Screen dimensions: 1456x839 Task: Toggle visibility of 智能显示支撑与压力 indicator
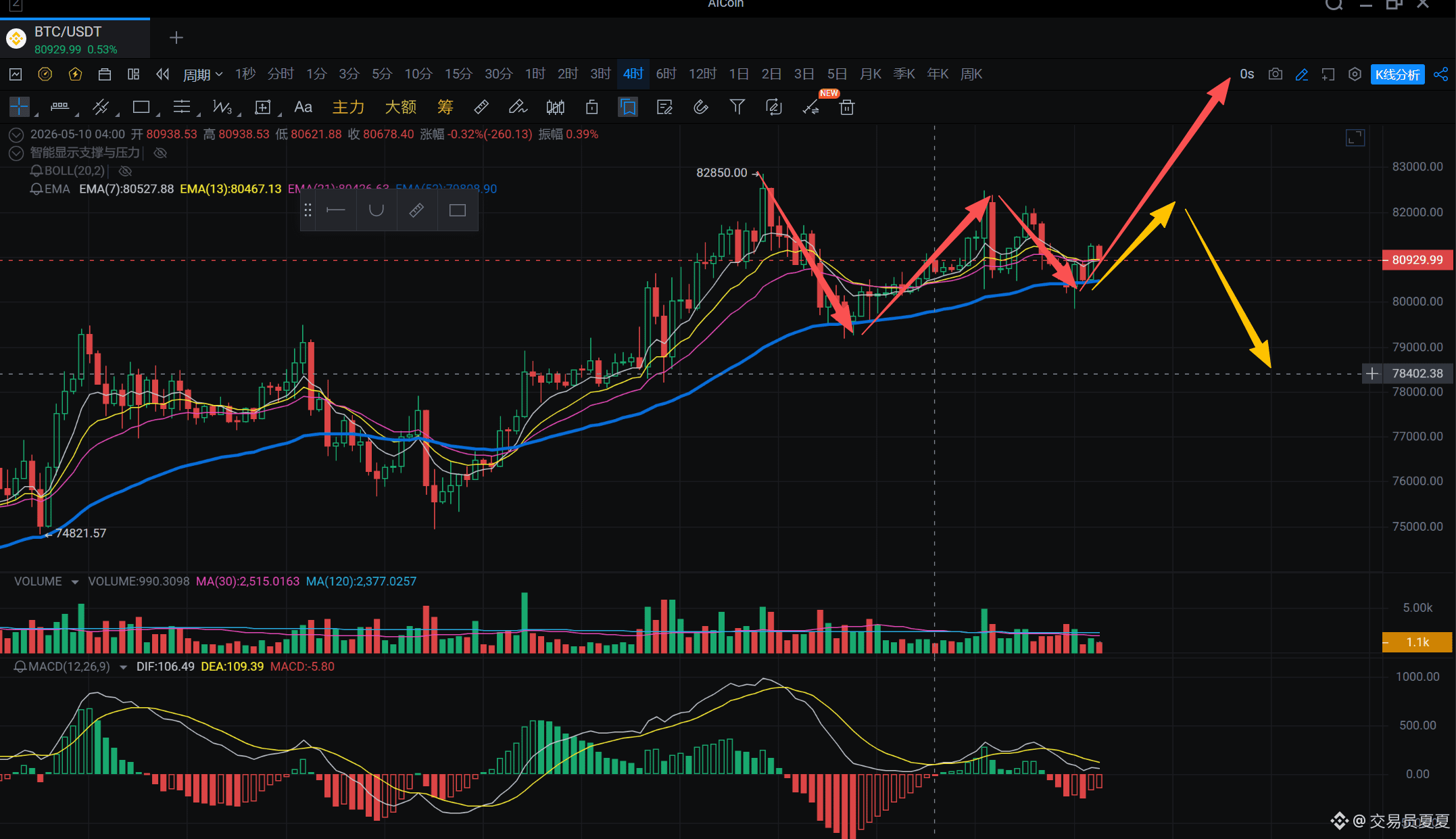click(160, 153)
